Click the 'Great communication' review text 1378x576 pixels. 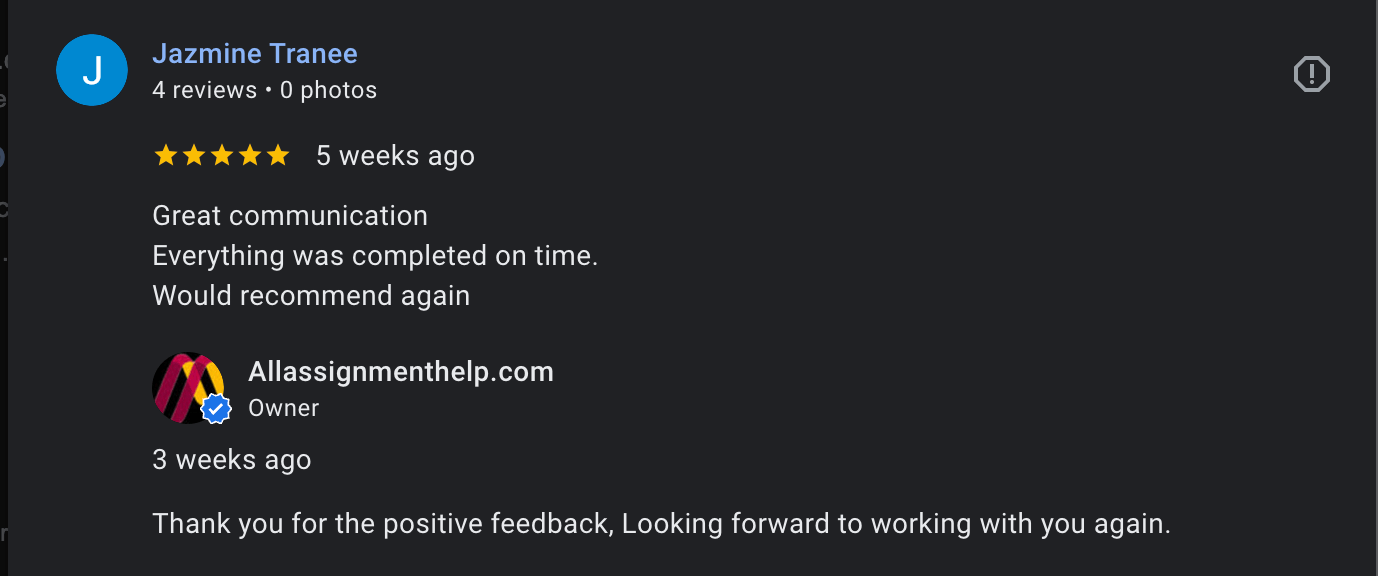pyautogui.click(x=290, y=215)
